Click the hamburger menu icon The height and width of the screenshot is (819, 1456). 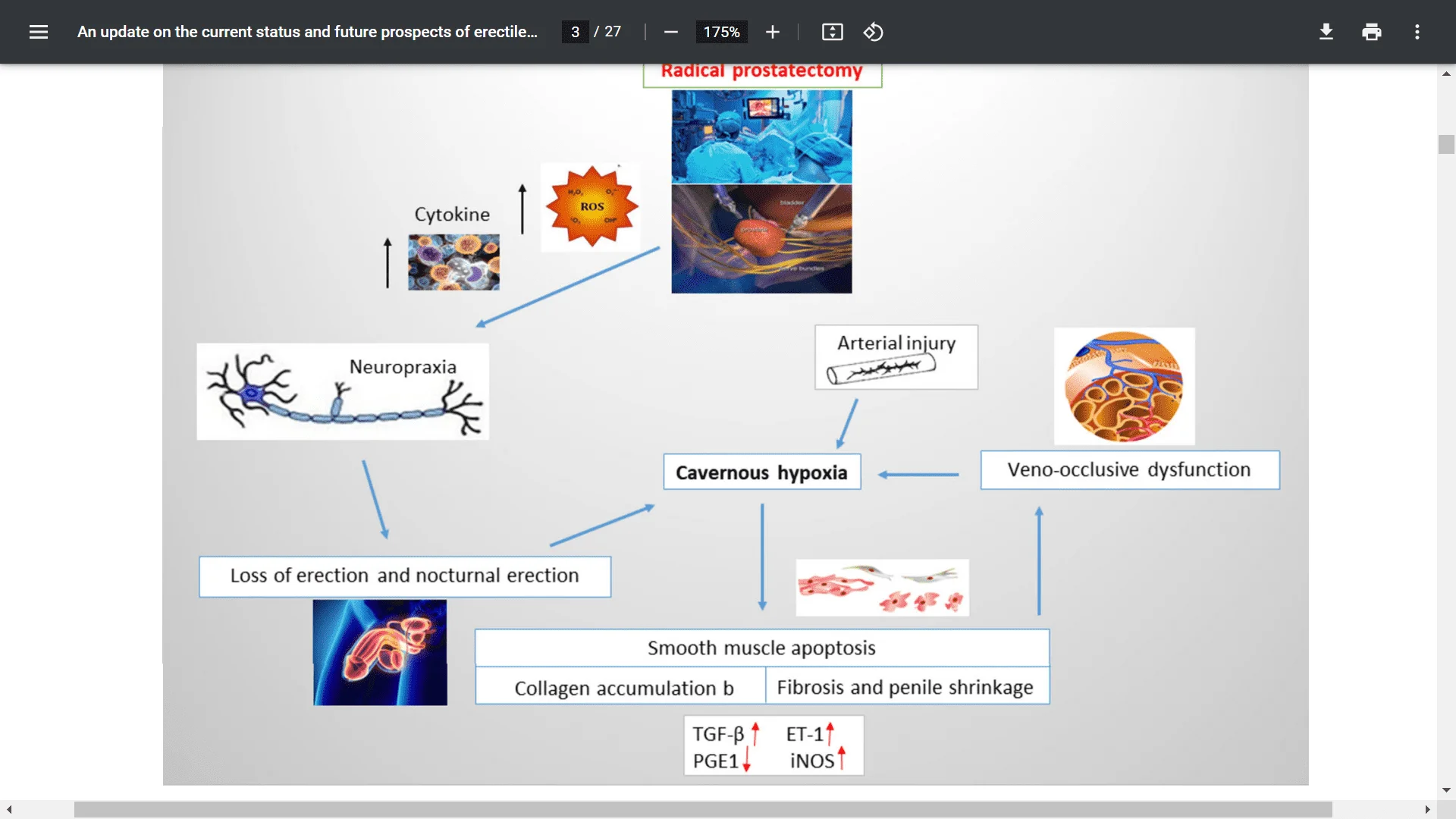38,31
